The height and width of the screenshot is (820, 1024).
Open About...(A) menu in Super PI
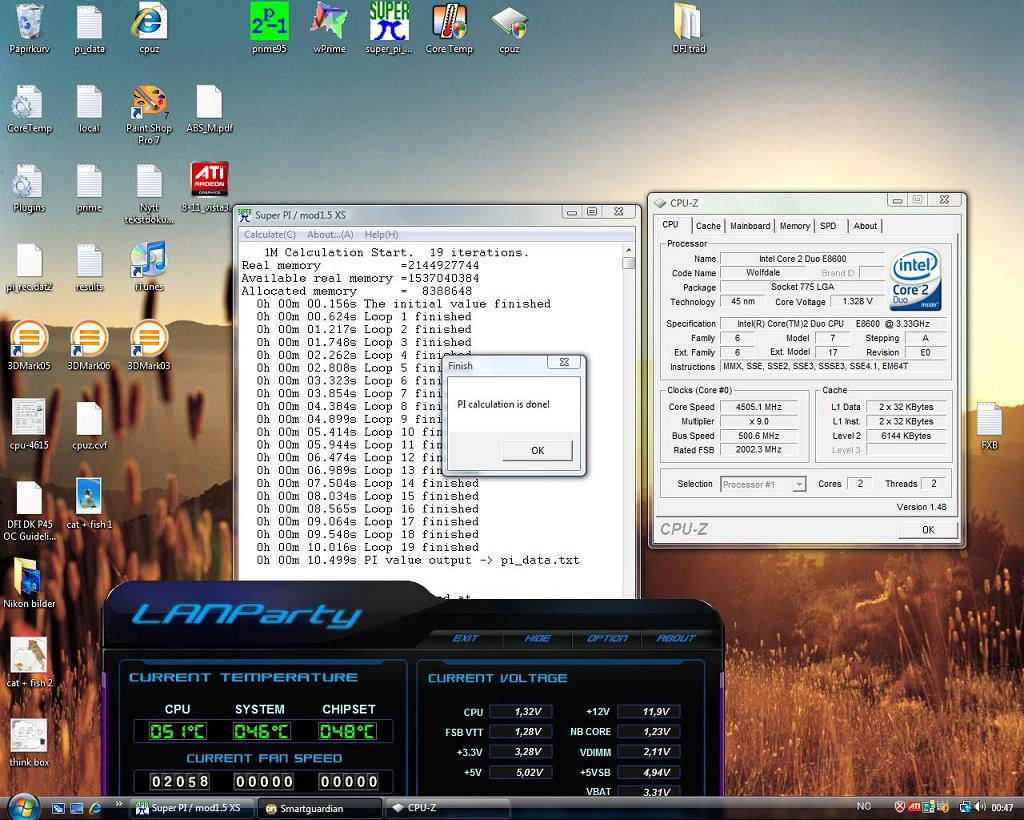330,234
